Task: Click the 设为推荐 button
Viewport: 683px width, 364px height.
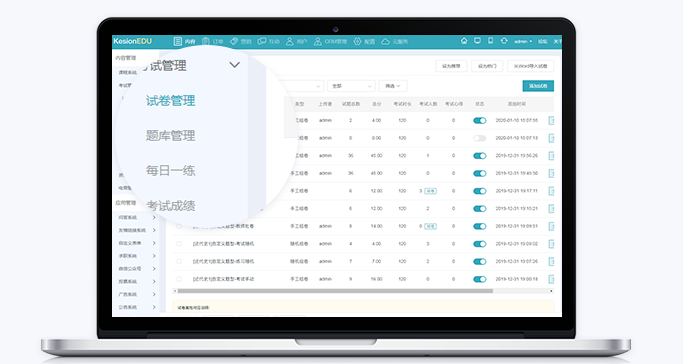Action: (x=451, y=66)
